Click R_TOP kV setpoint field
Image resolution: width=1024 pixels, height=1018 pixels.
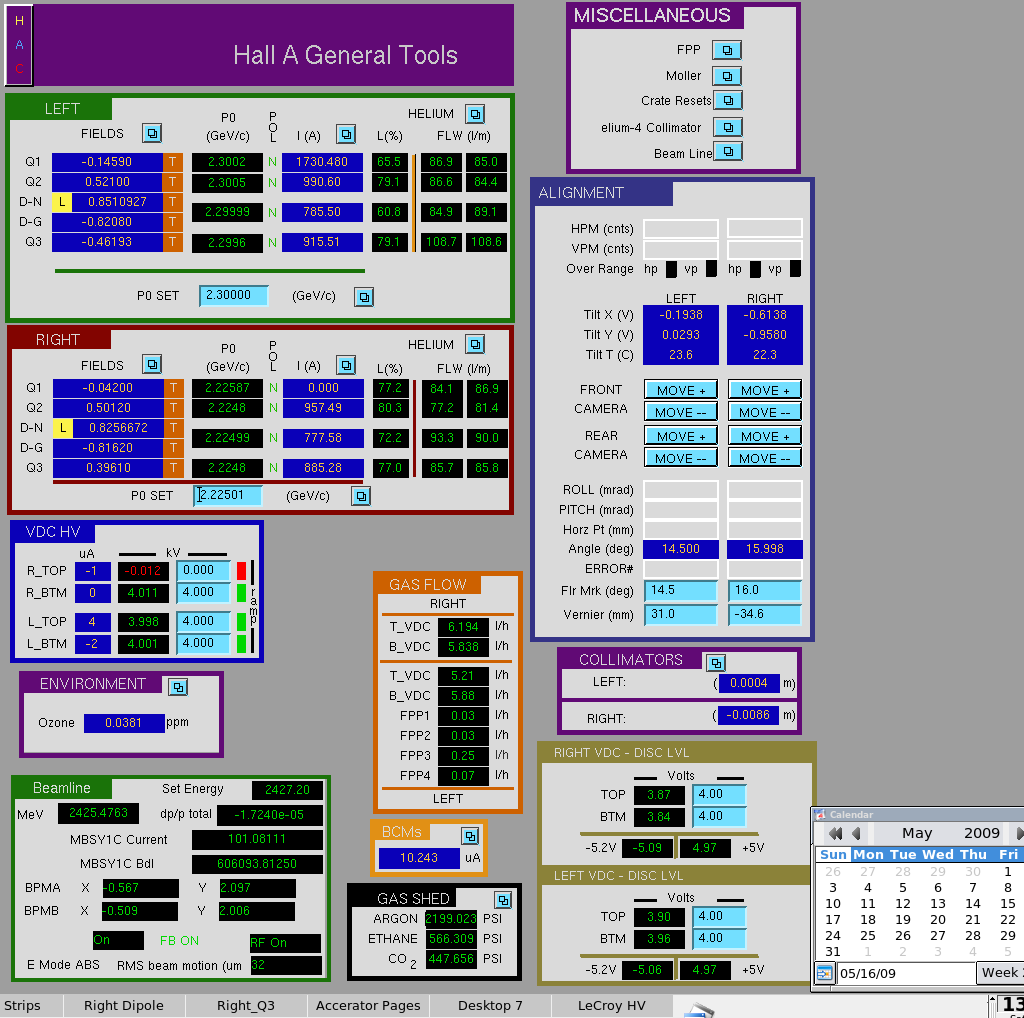tap(203, 571)
